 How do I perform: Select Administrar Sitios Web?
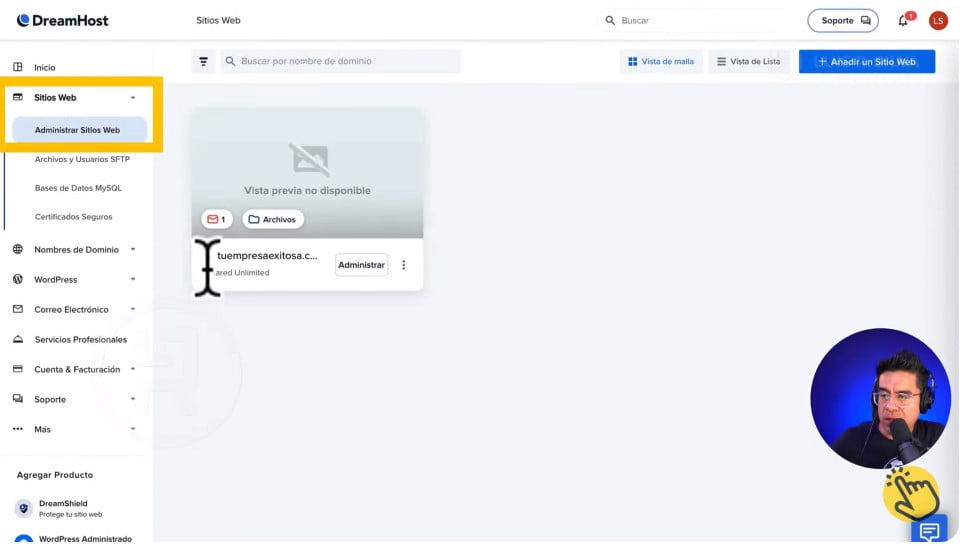pos(80,130)
